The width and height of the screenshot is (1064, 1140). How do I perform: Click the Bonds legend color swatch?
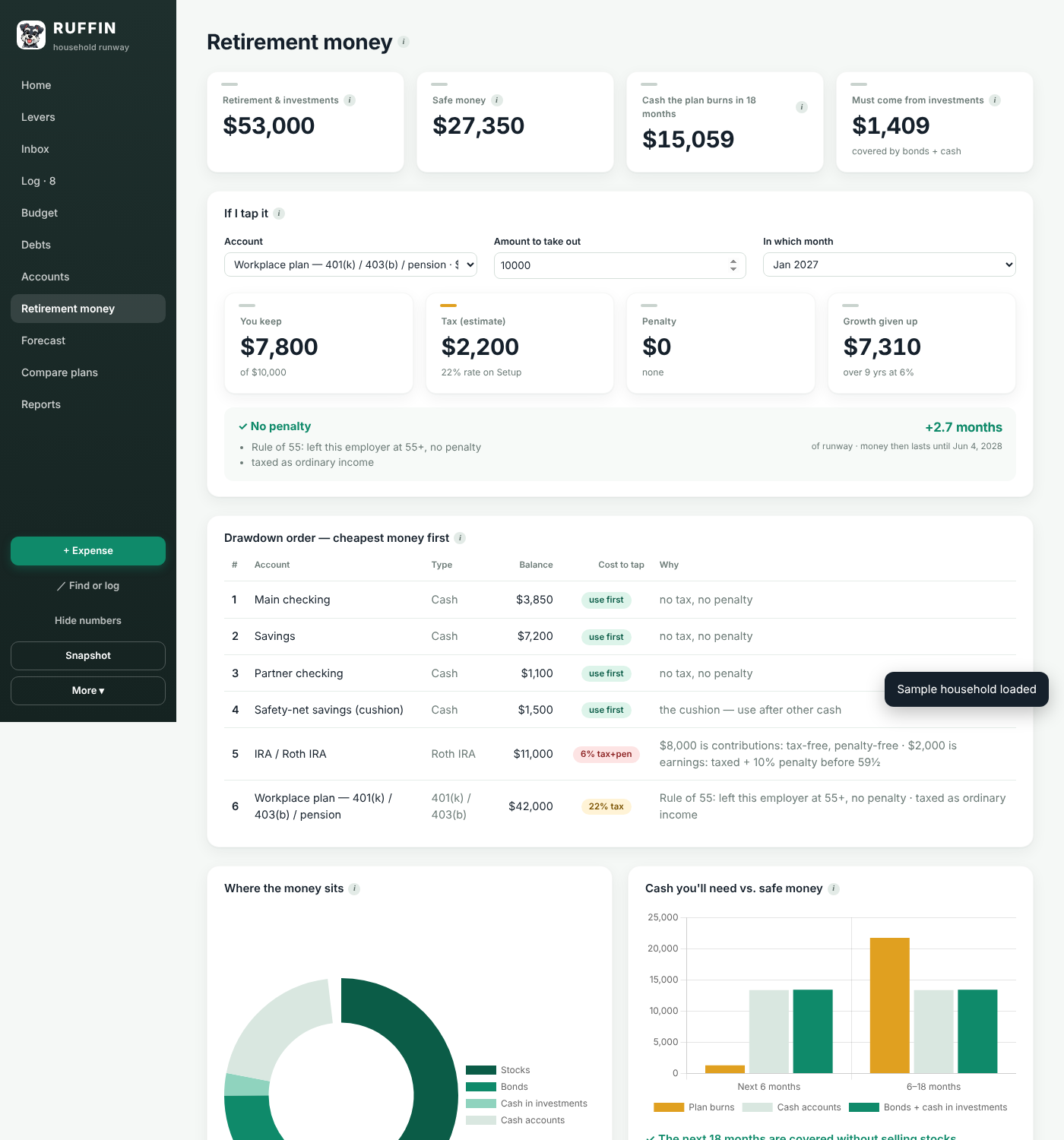click(481, 1087)
